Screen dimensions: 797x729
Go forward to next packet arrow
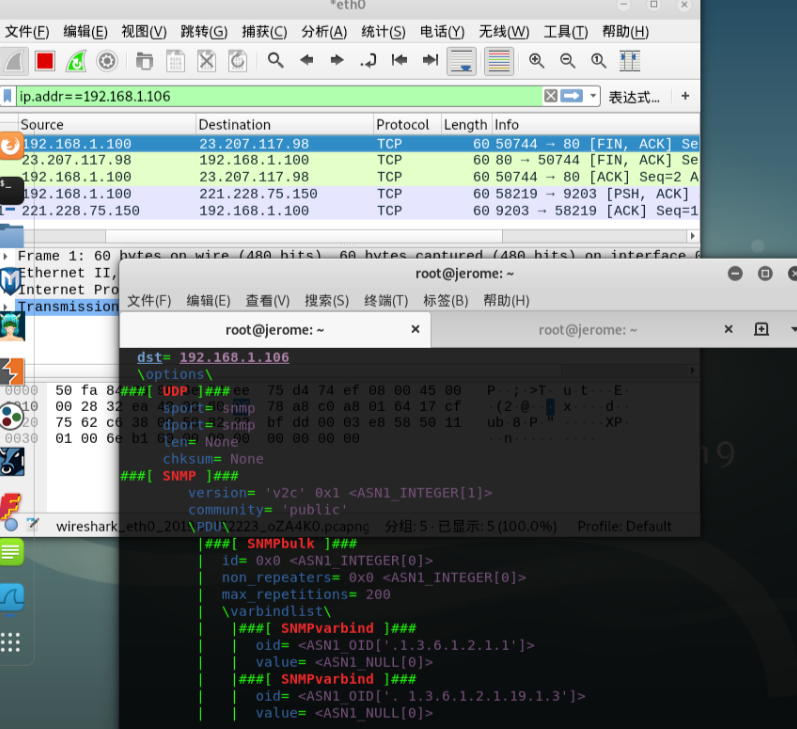pyautogui.click(x=337, y=60)
